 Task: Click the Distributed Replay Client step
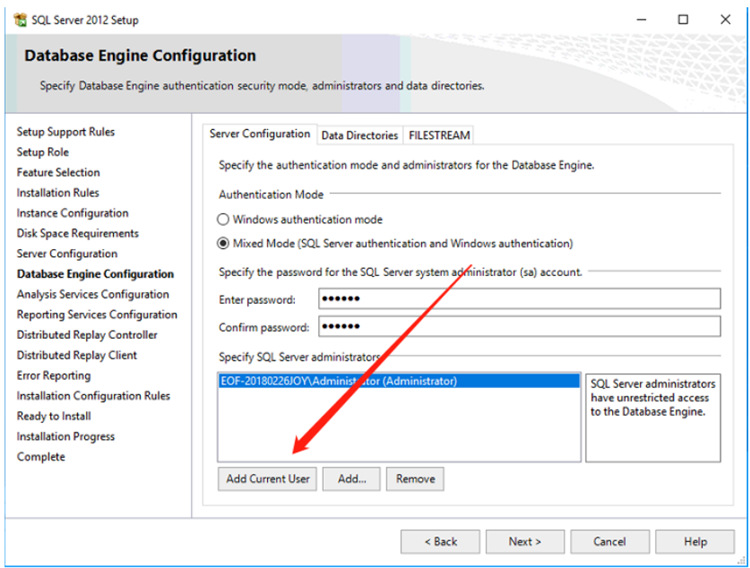(77, 355)
